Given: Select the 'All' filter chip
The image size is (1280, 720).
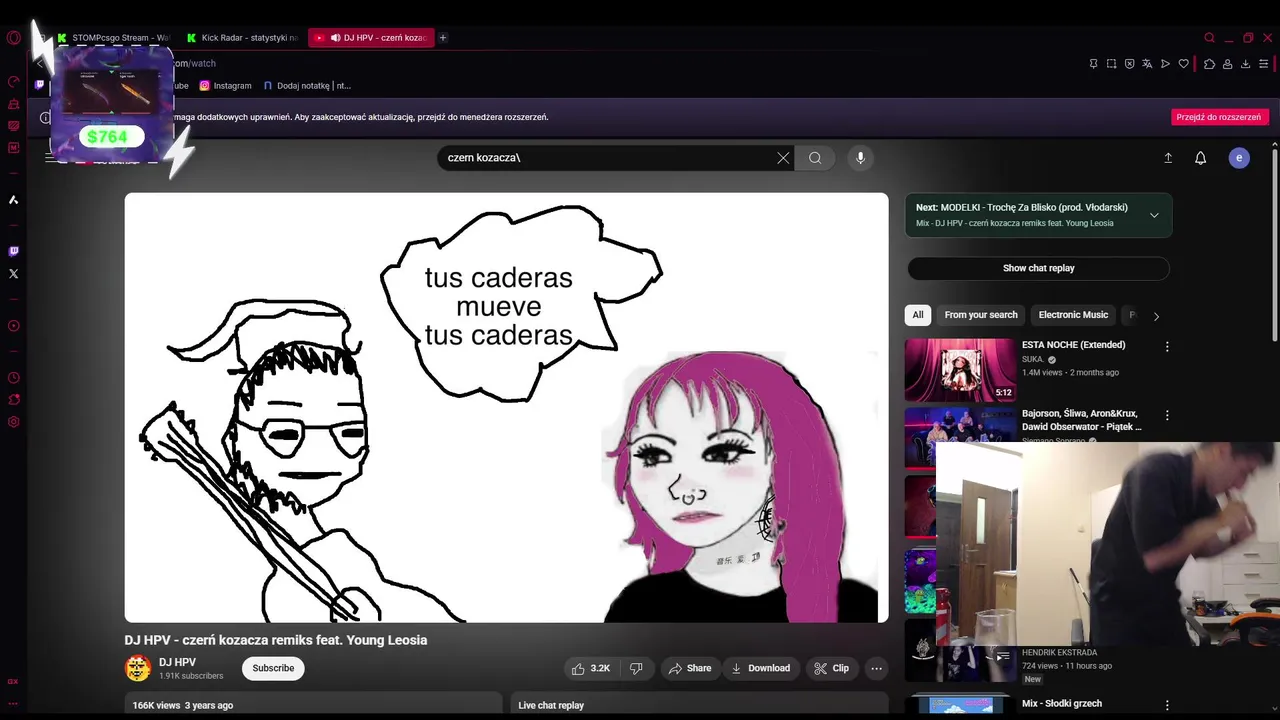Looking at the screenshot, I should 918,315.
